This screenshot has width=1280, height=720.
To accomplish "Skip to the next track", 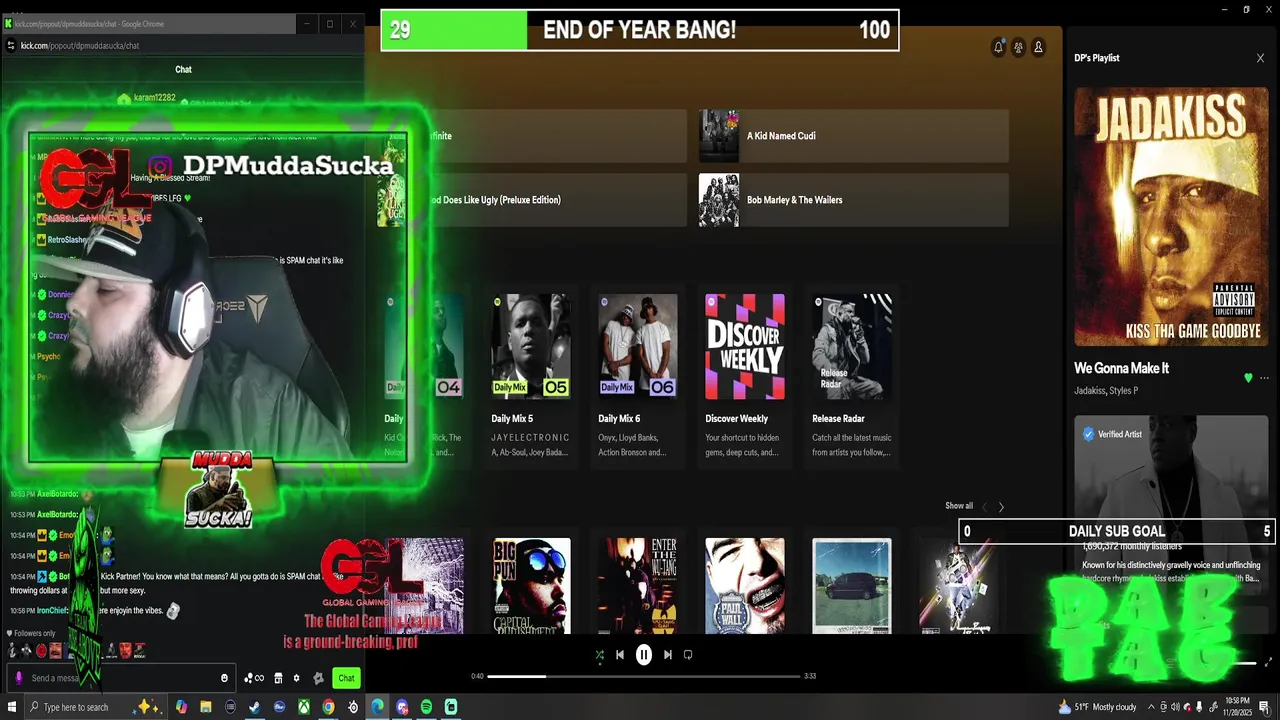I will [668, 655].
